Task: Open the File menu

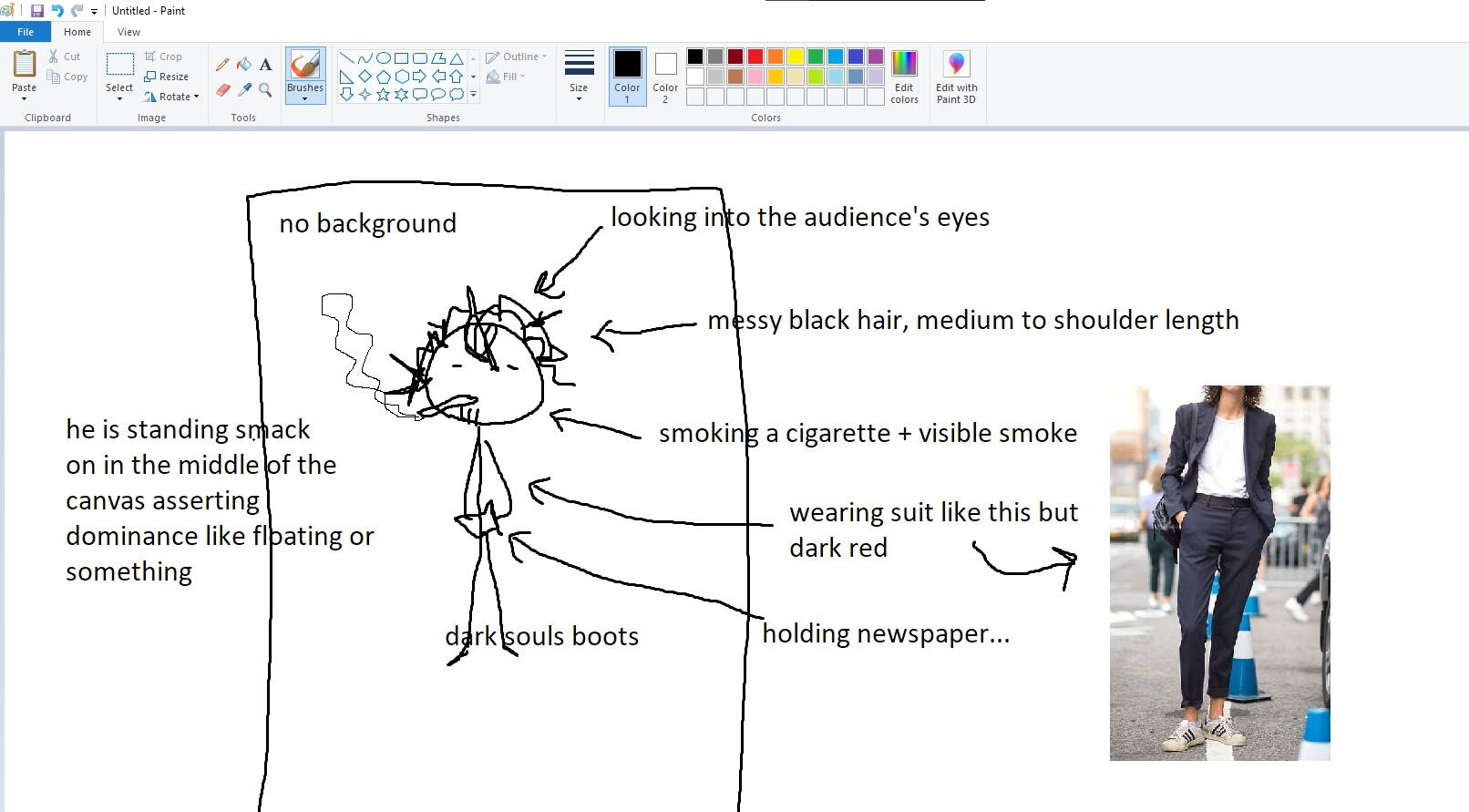Action: (x=26, y=32)
